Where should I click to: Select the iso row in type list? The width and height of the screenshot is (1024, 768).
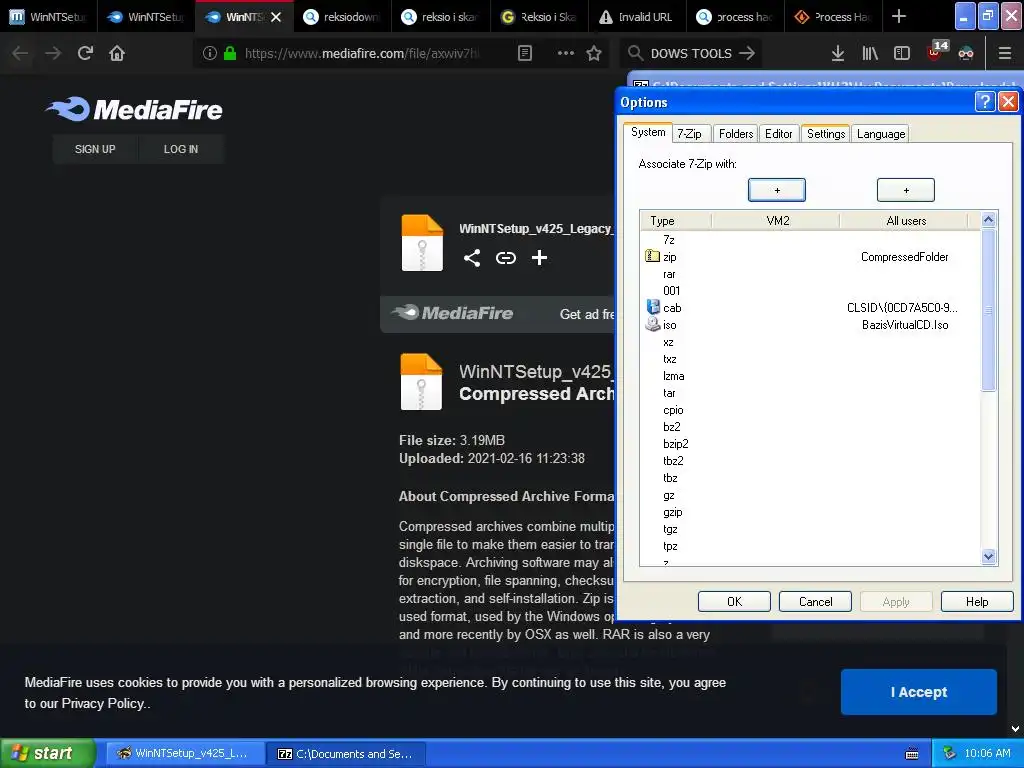(810, 325)
